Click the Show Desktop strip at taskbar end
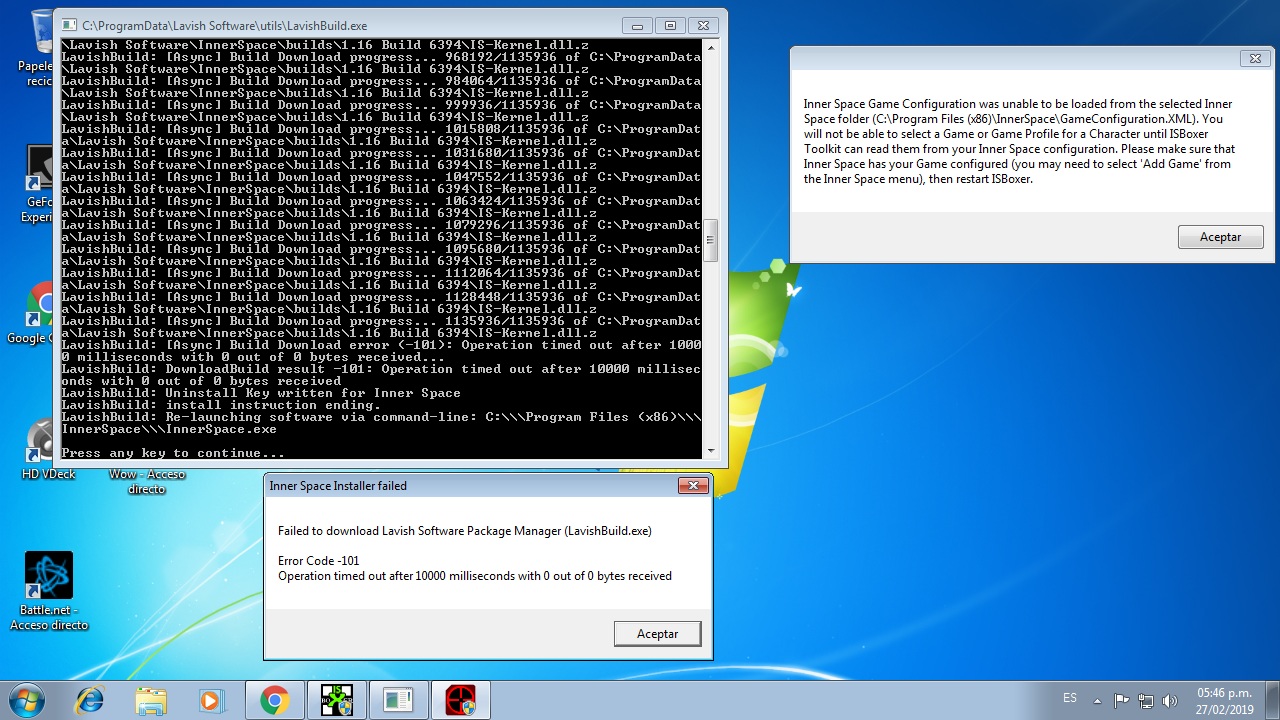1280x720 pixels. [x=1272, y=700]
